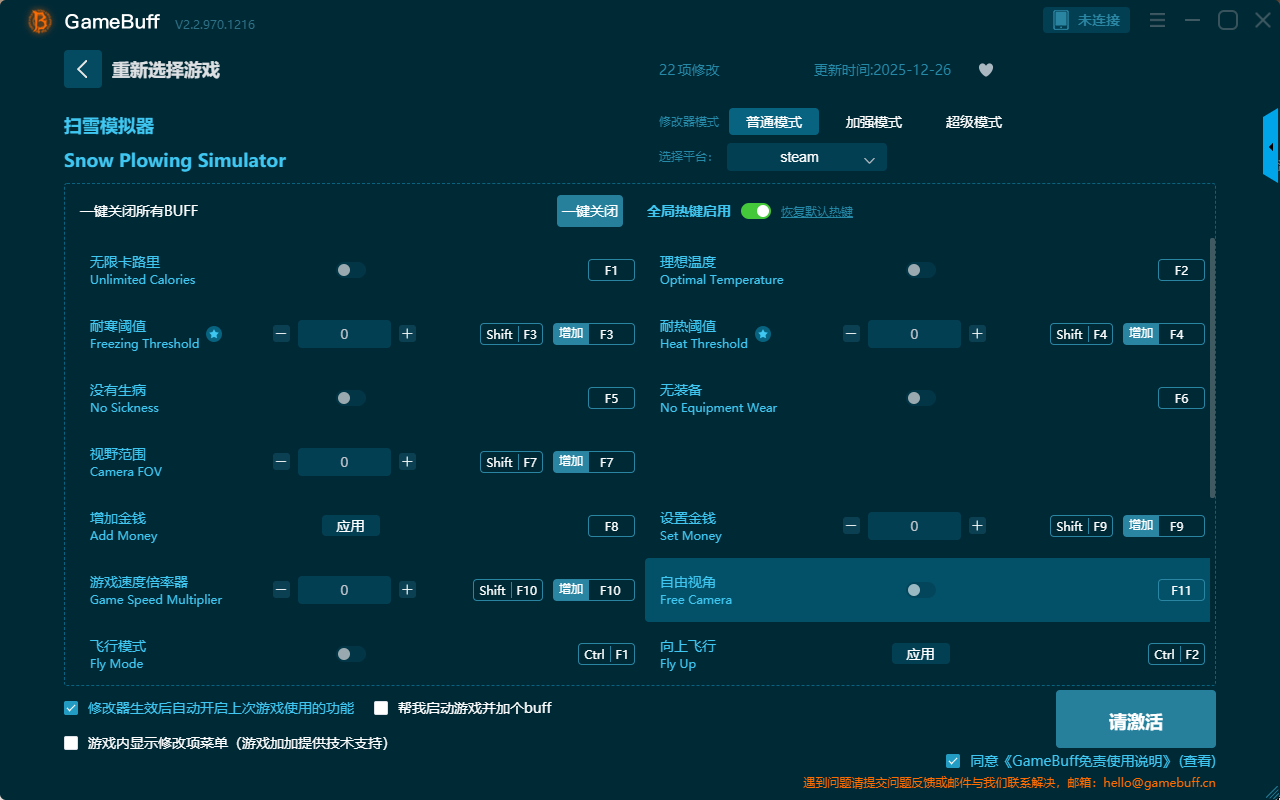Click the heart favorite icon
Viewport: 1280px width, 800px height.
[985, 70]
